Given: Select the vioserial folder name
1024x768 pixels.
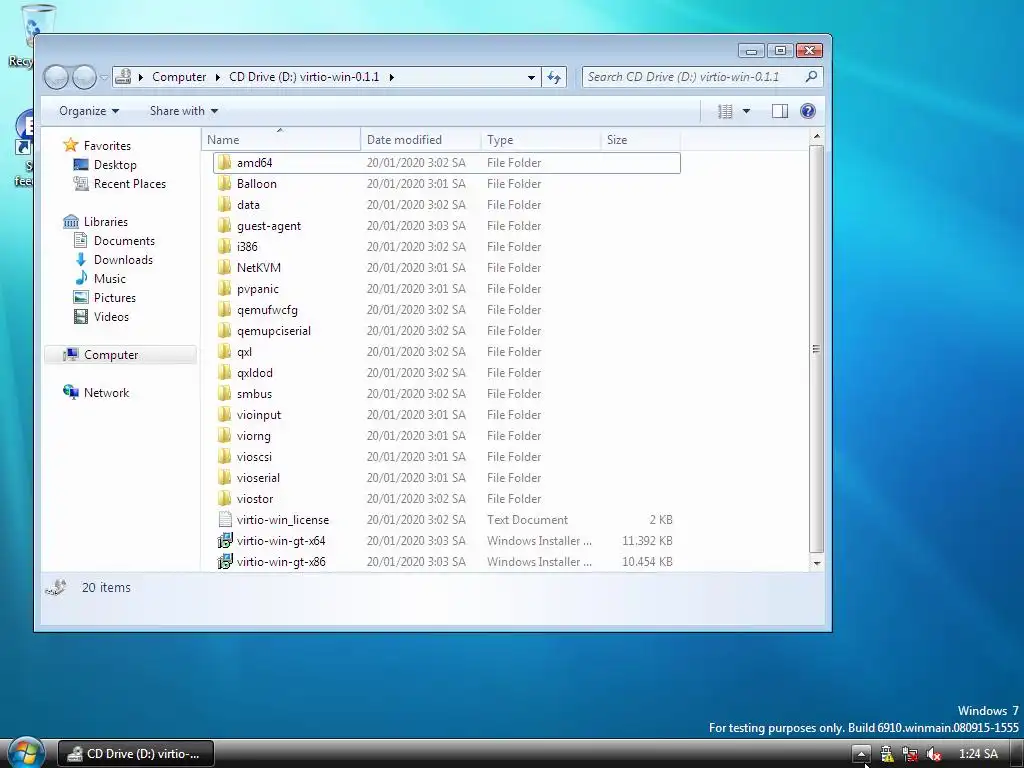Looking at the screenshot, I should pyautogui.click(x=258, y=477).
